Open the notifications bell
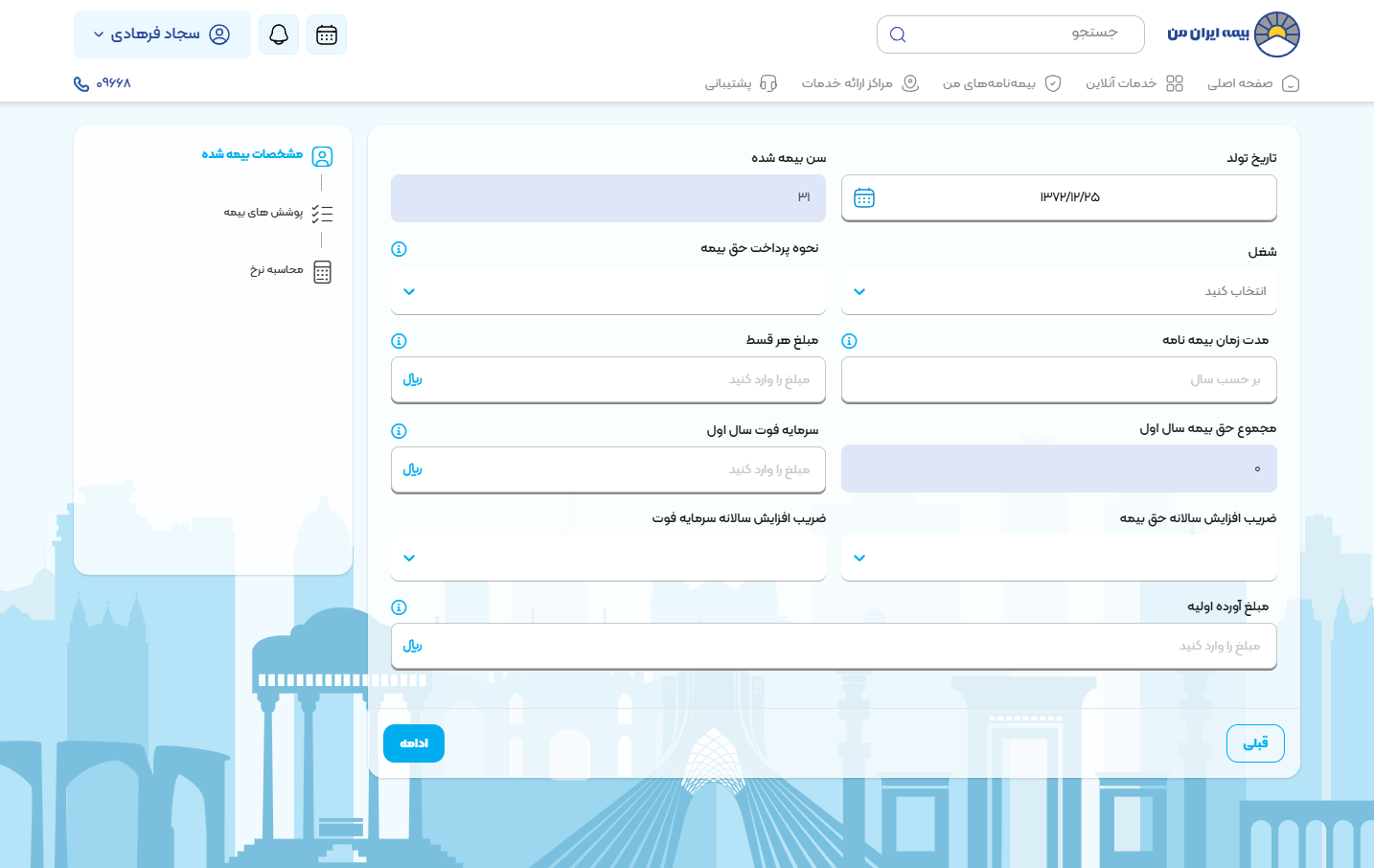This screenshot has height=868, width=1374. [278, 34]
